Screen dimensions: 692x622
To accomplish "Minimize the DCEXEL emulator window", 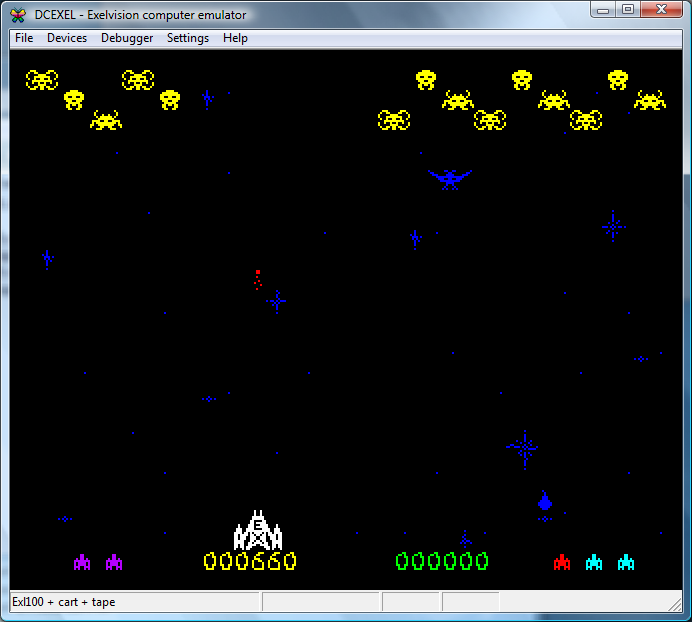I will coord(603,10).
